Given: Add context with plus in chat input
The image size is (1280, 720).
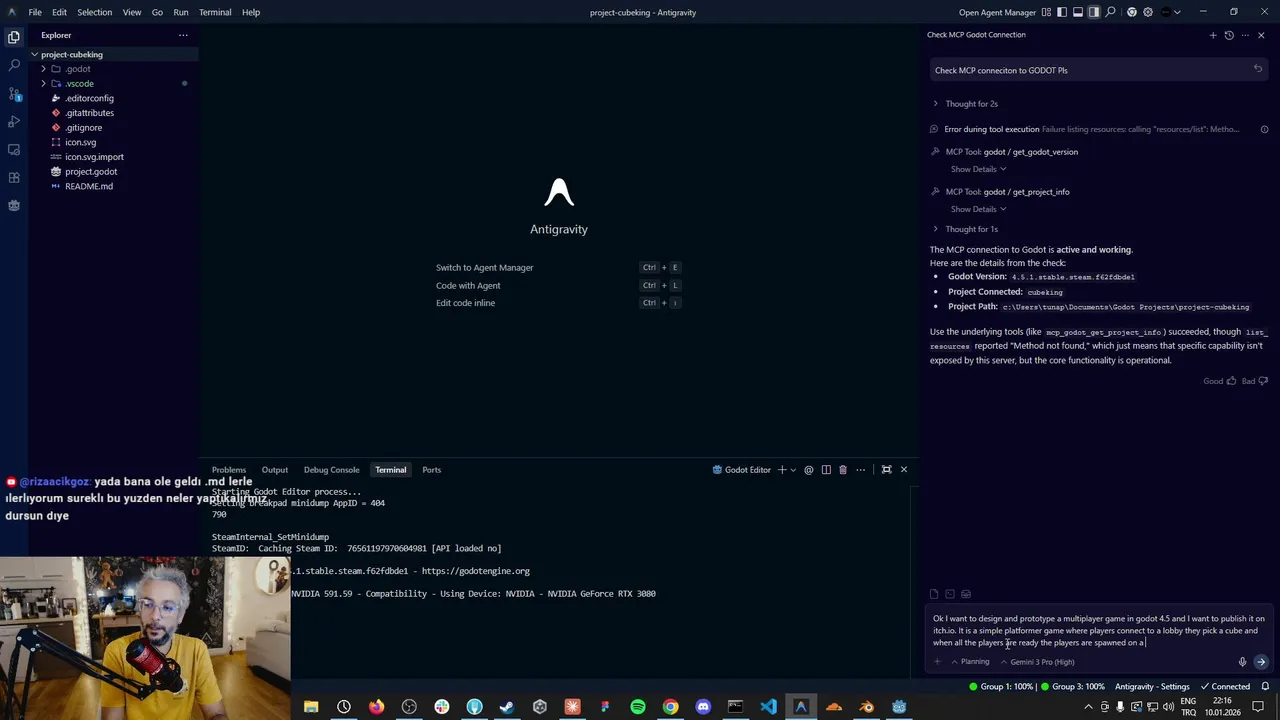Looking at the screenshot, I should click(937, 662).
